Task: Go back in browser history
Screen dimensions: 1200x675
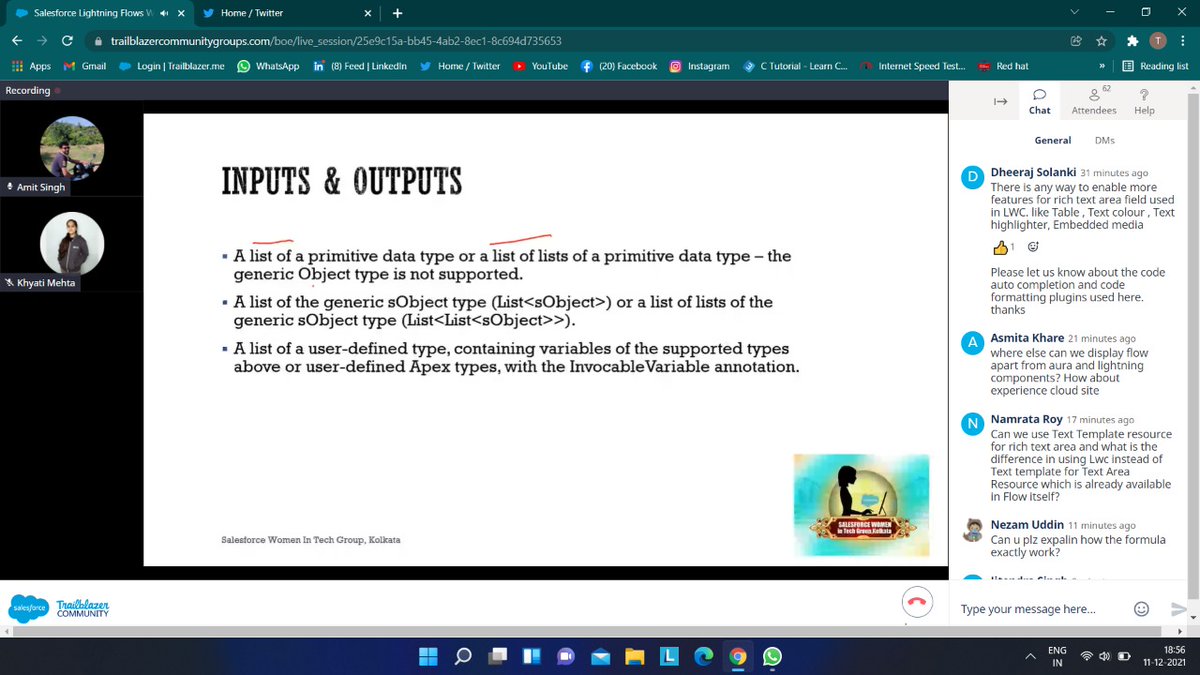Action: click(x=17, y=41)
